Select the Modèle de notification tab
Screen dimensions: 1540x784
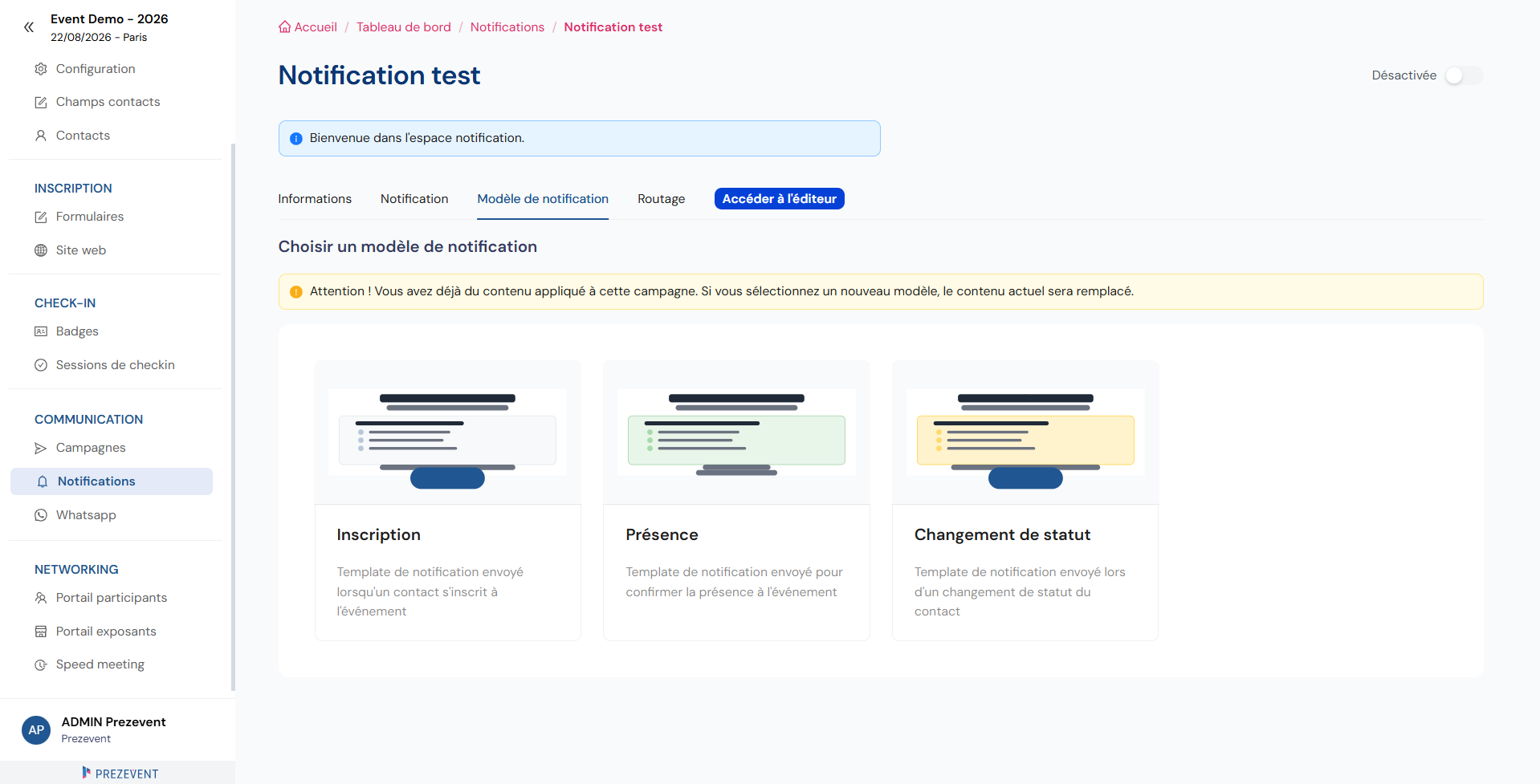pos(543,199)
